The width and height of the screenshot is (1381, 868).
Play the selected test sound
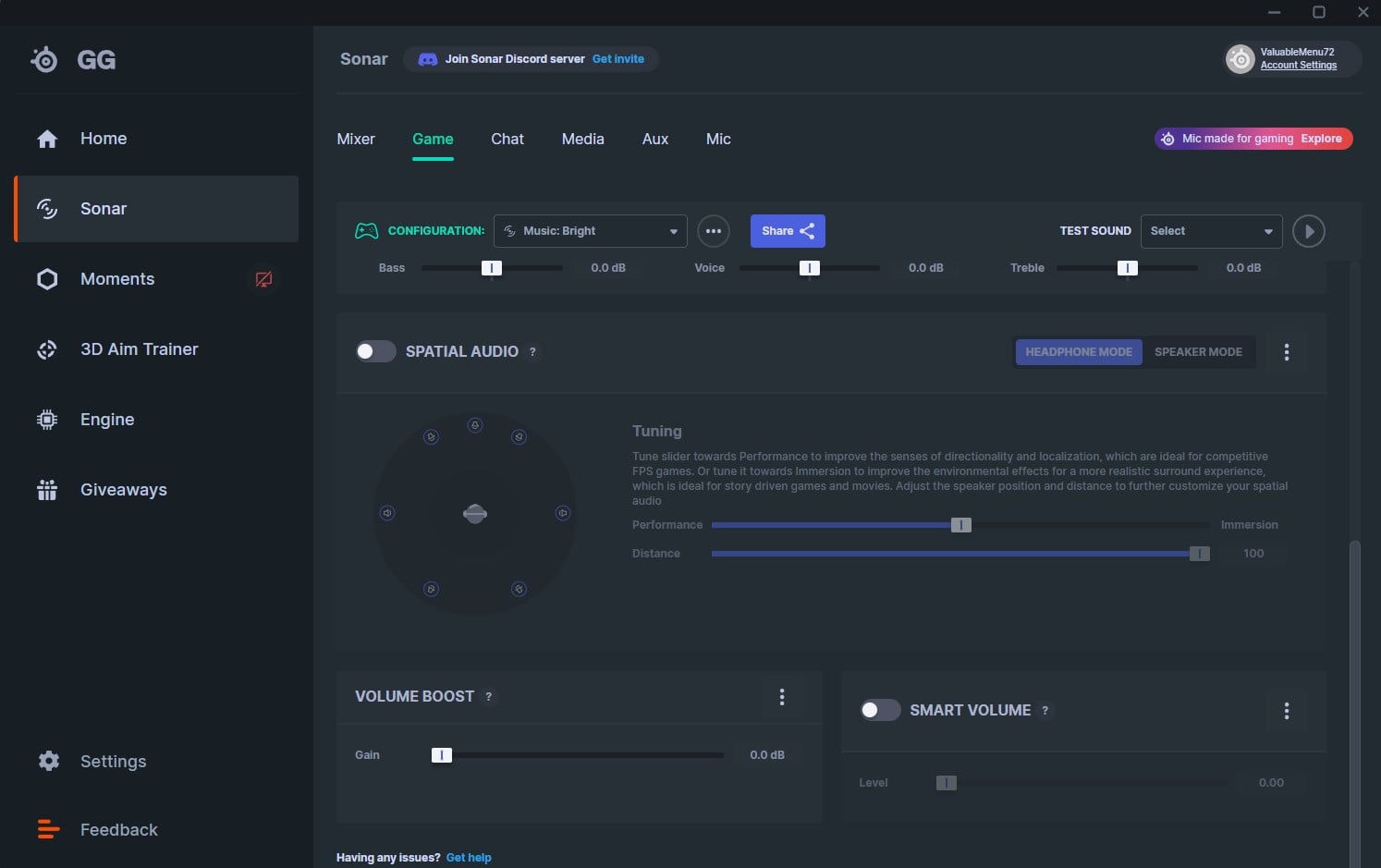(x=1308, y=231)
